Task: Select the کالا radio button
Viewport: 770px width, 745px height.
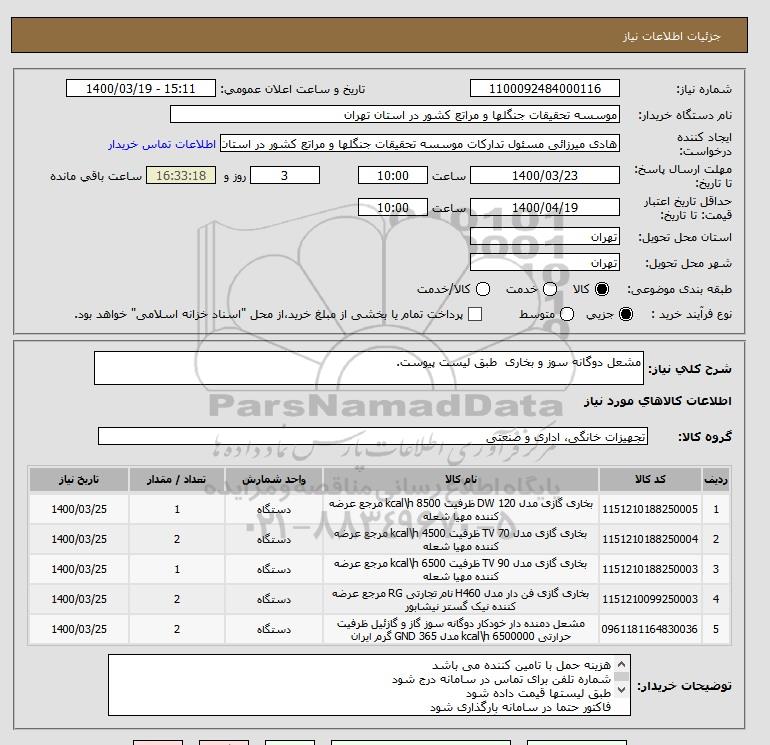Action: (602, 289)
